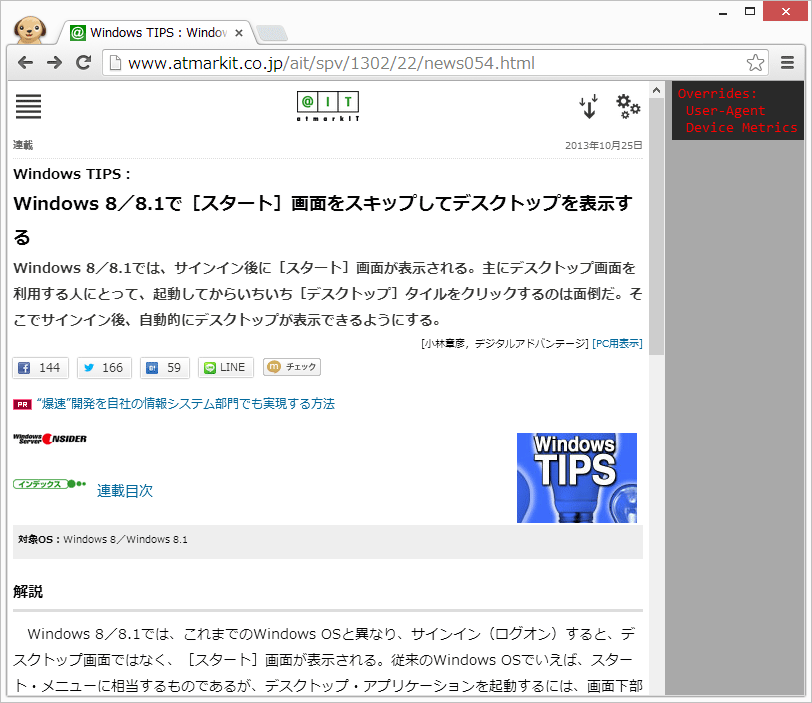Tweet button showing 166
Image resolution: width=812 pixels, height=703 pixels.
(x=104, y=368)
